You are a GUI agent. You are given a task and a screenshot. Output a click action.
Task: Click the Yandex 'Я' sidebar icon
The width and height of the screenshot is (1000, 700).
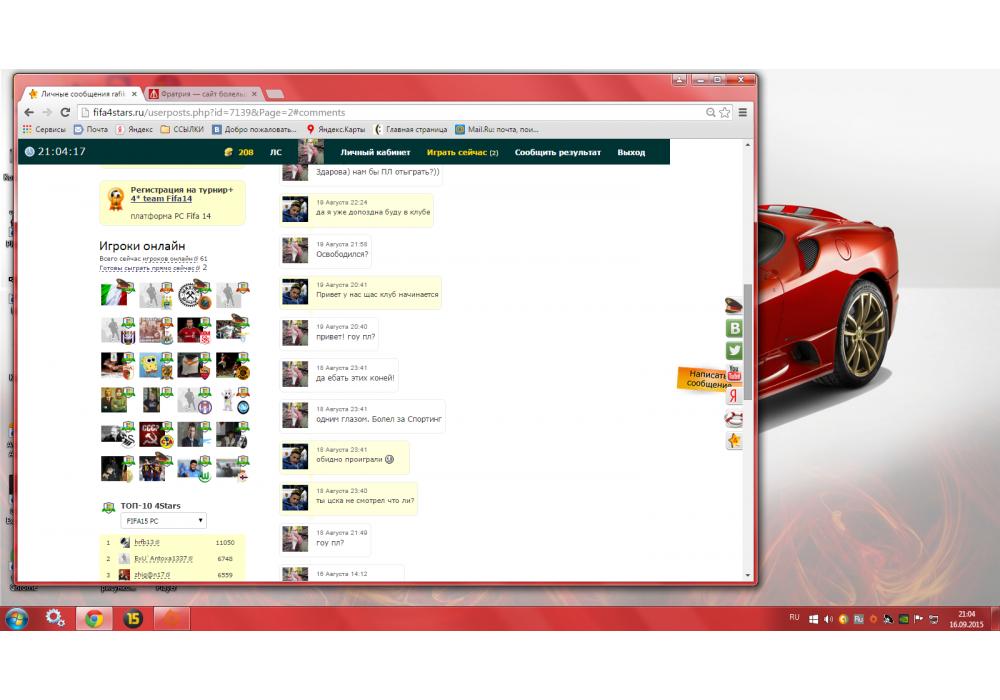734,396
